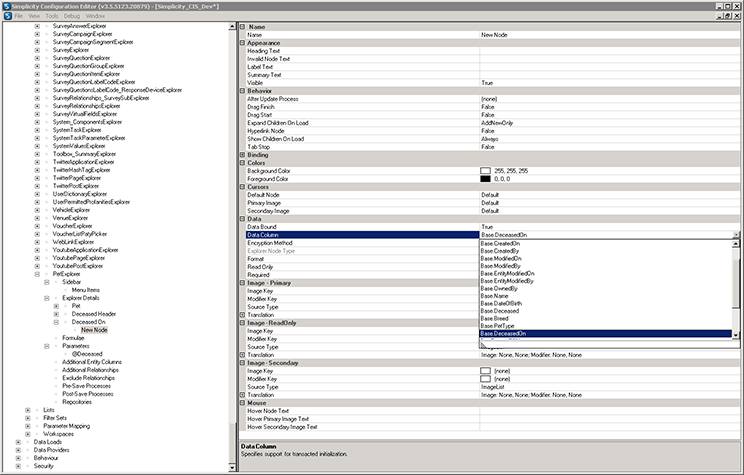Open the Debug menu
The width and height of the screenshot is (744, 475).
tap(72, 16)
